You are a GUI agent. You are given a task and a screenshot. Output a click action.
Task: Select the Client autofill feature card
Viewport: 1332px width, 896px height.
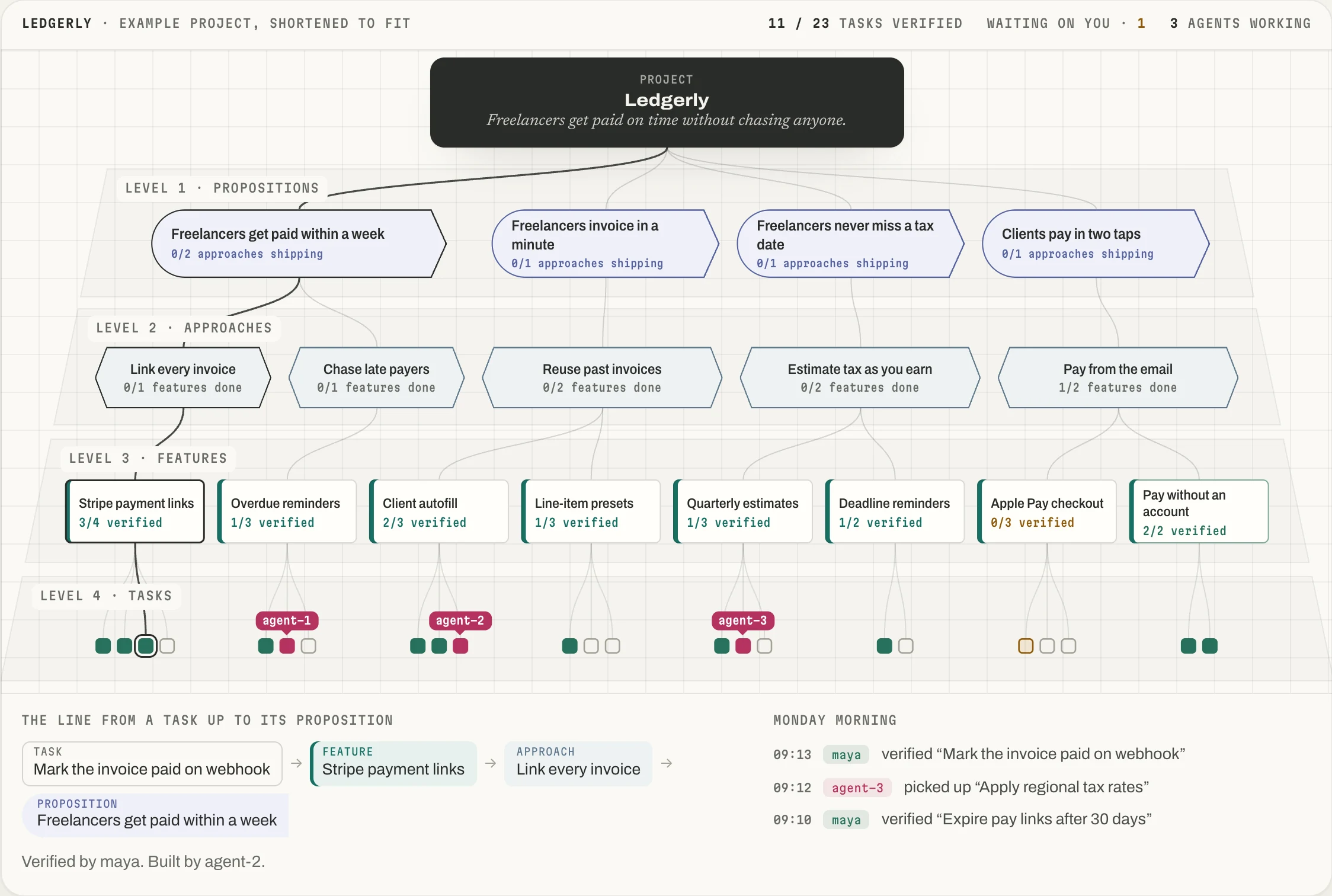pos(439,511)
